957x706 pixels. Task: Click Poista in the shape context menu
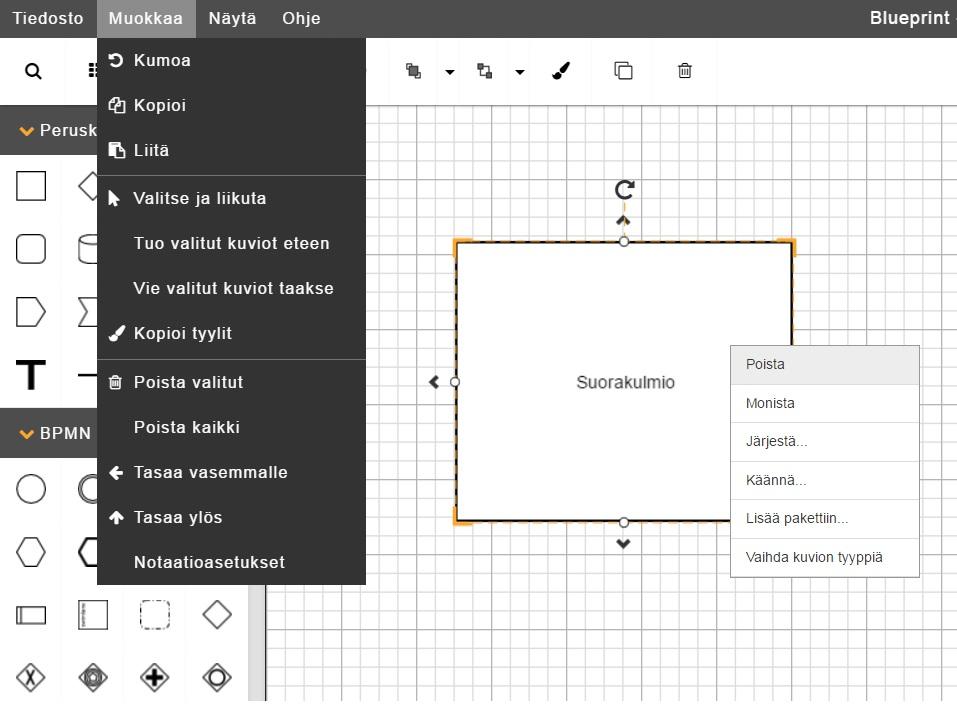coord(825,365)
